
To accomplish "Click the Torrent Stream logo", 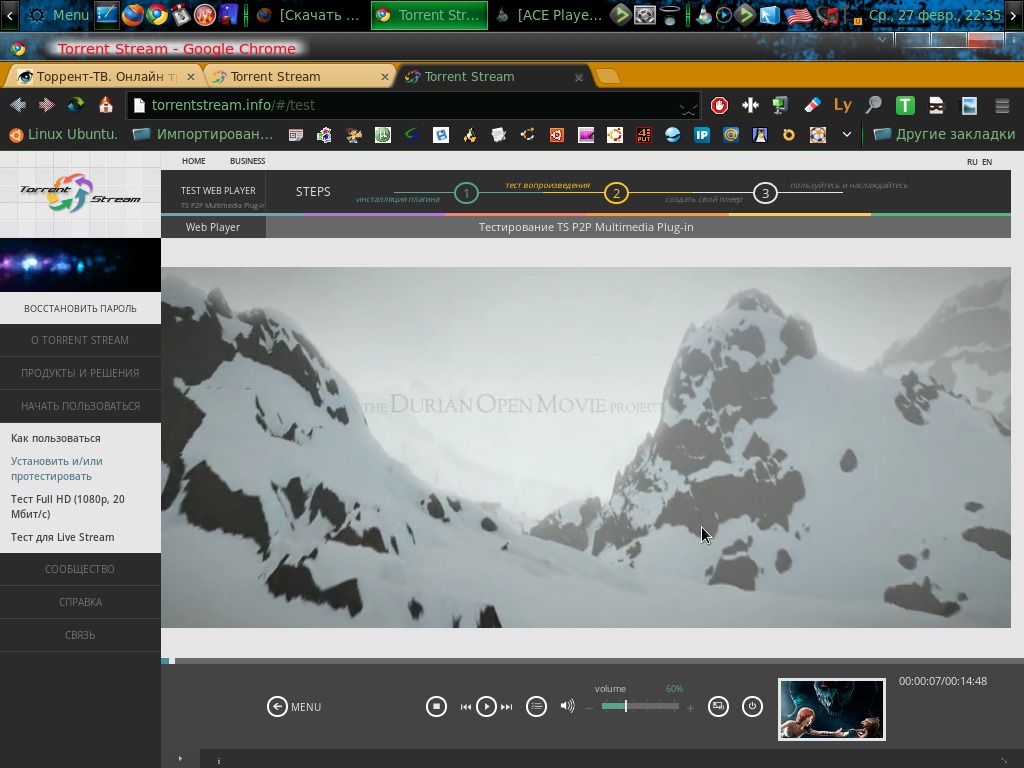I will point(80,193).
